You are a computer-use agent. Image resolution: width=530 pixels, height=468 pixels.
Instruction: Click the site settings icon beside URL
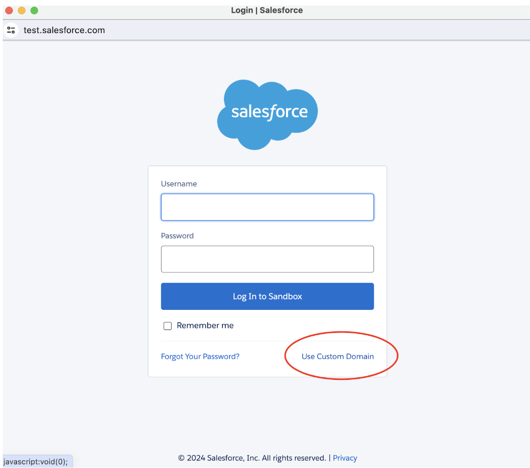pyautogui.click(x=11, y=30)
